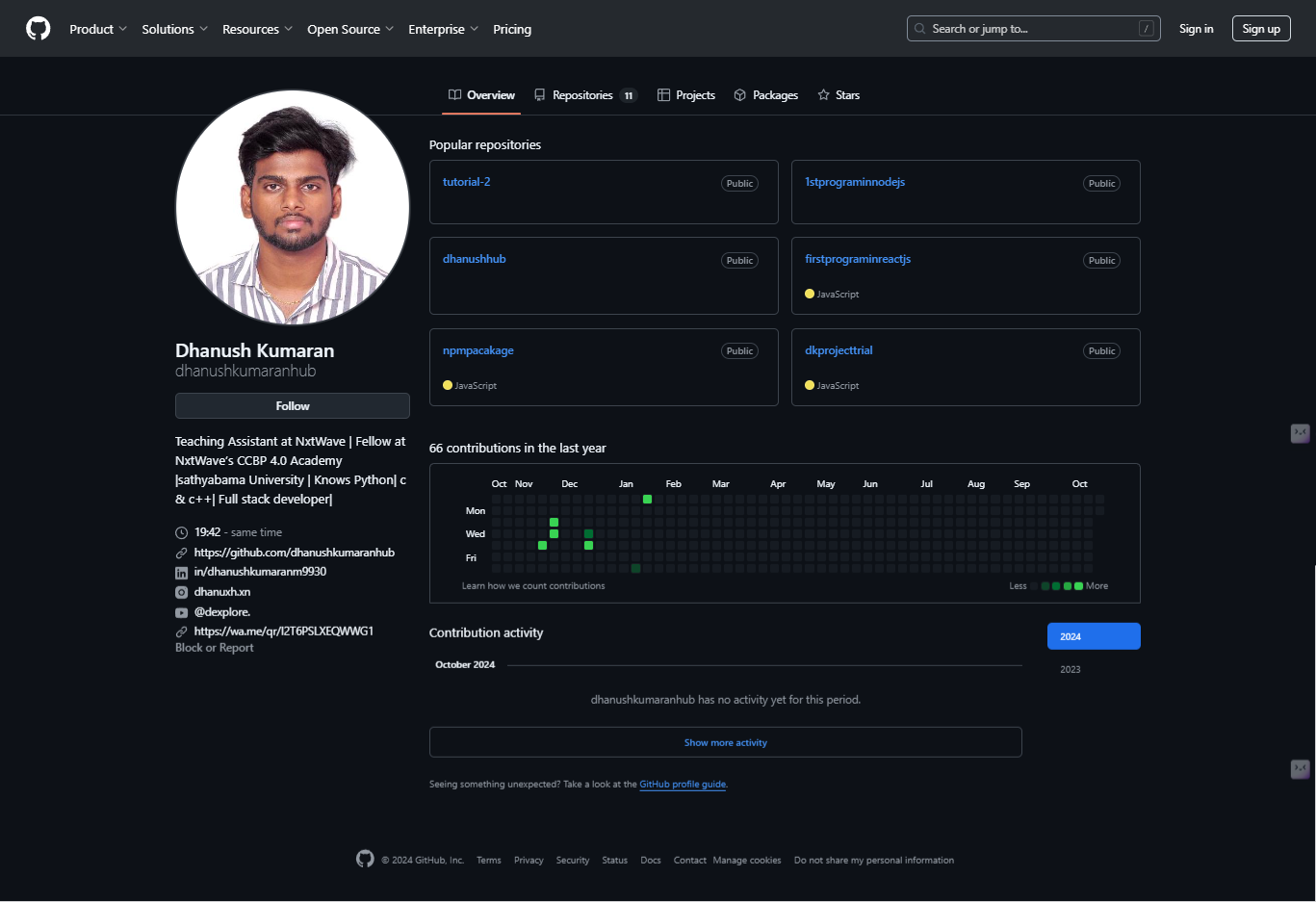Expand the Product menu
Viewport: 1316px width, 902px height.
(97, 29)
